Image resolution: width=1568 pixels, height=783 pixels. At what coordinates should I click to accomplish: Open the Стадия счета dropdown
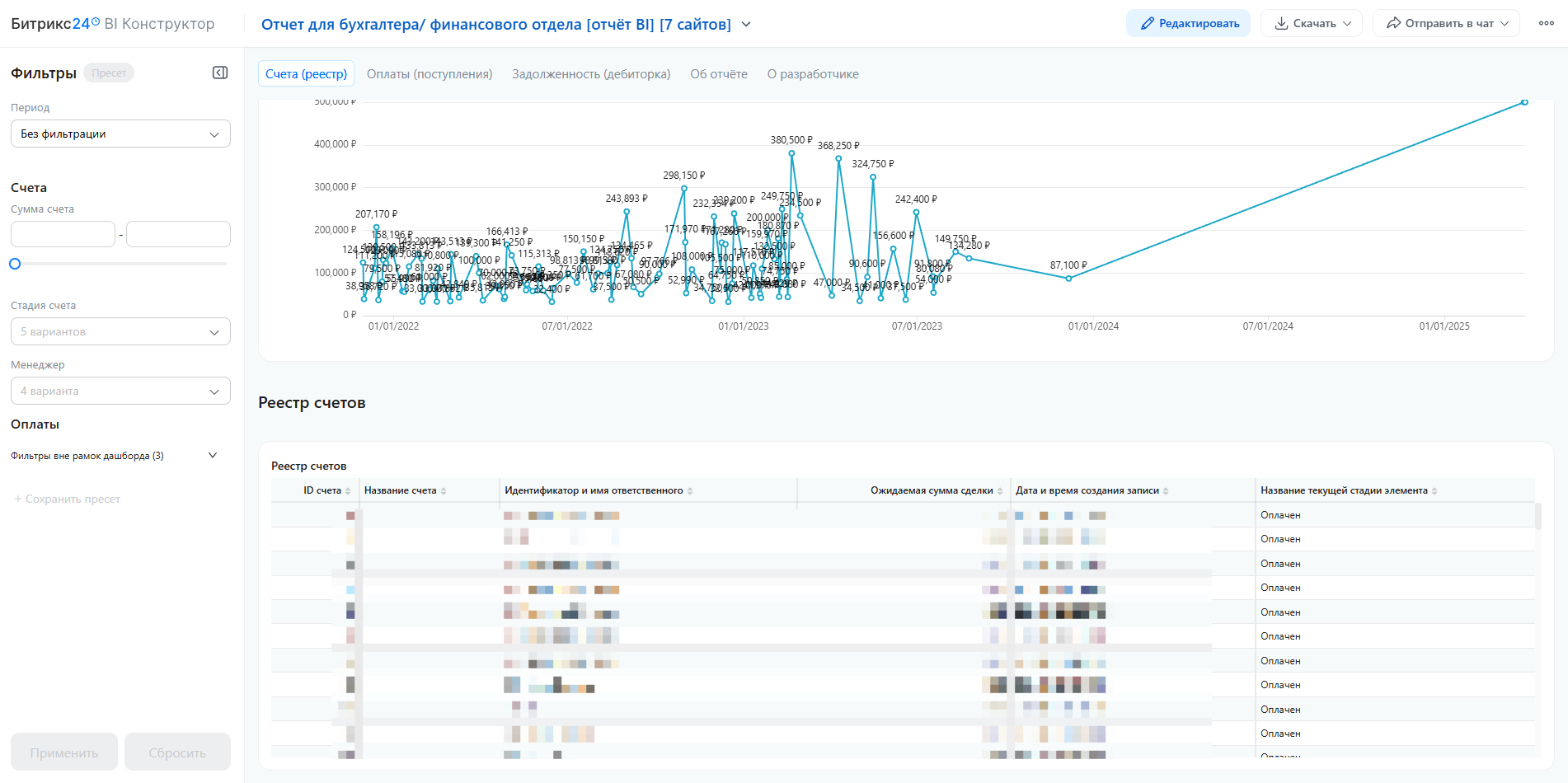(x=120, y=332)
